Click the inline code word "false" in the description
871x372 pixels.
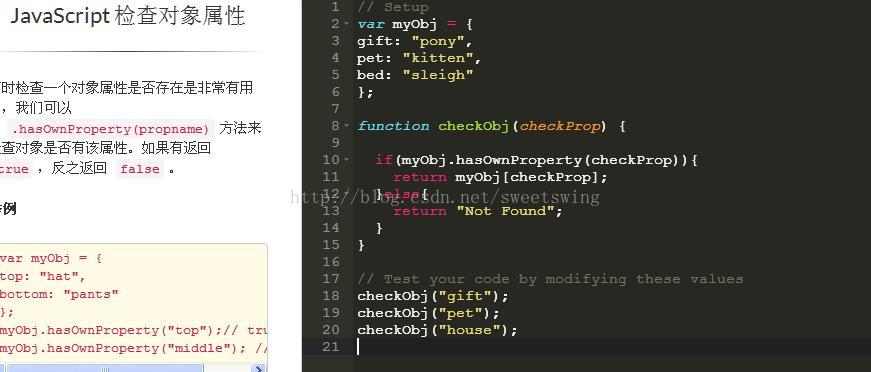click(140, 169)
